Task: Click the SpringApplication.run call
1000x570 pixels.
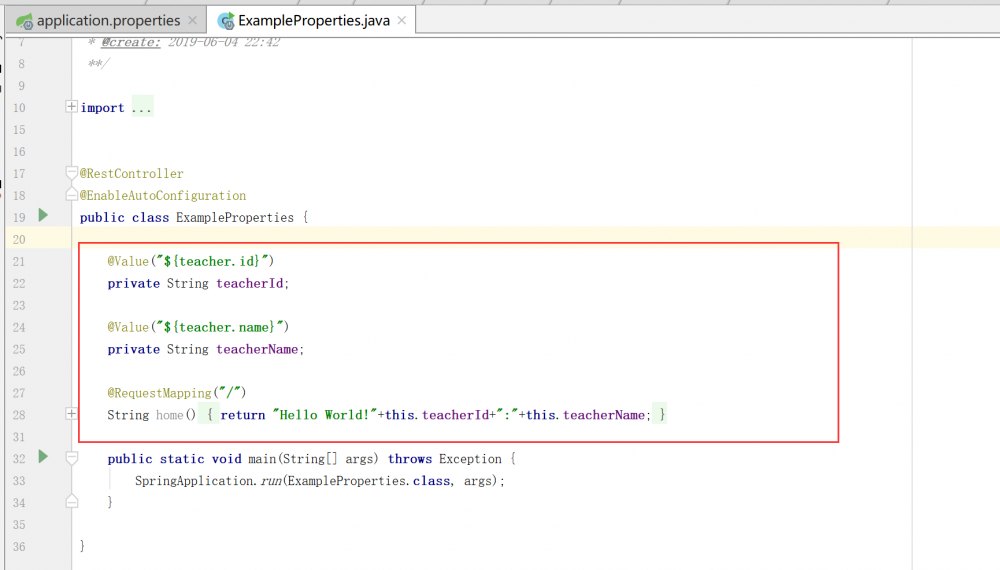Action: pyautogui.click(x=319, y=481)
